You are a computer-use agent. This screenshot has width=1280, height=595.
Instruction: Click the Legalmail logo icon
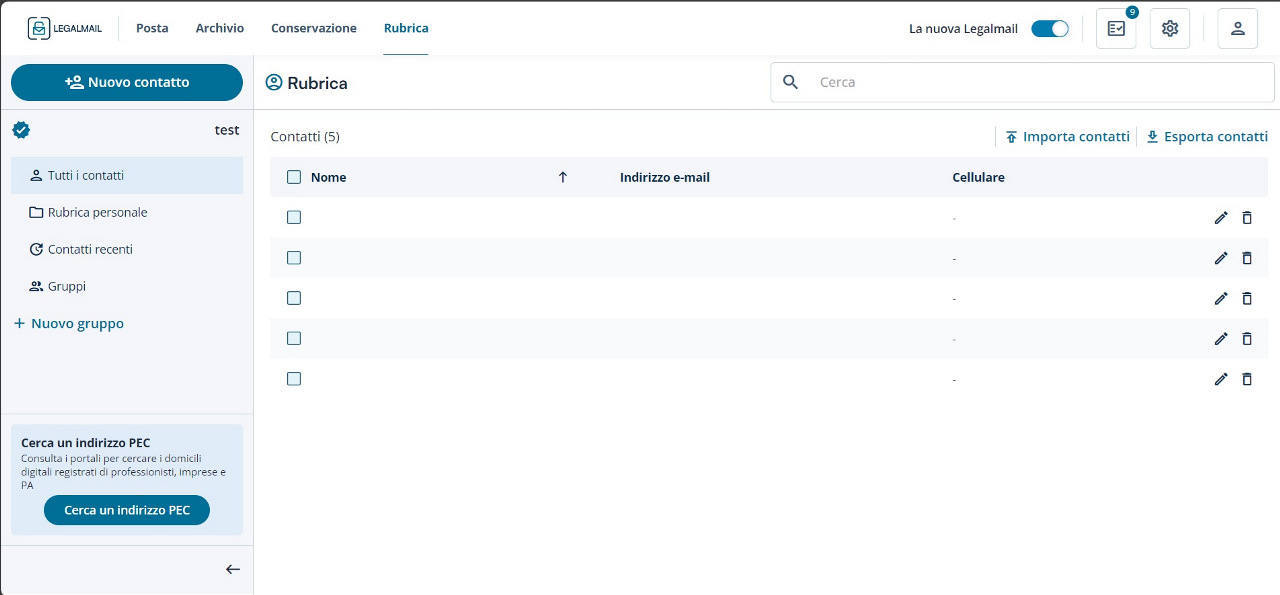coord(39,29)
